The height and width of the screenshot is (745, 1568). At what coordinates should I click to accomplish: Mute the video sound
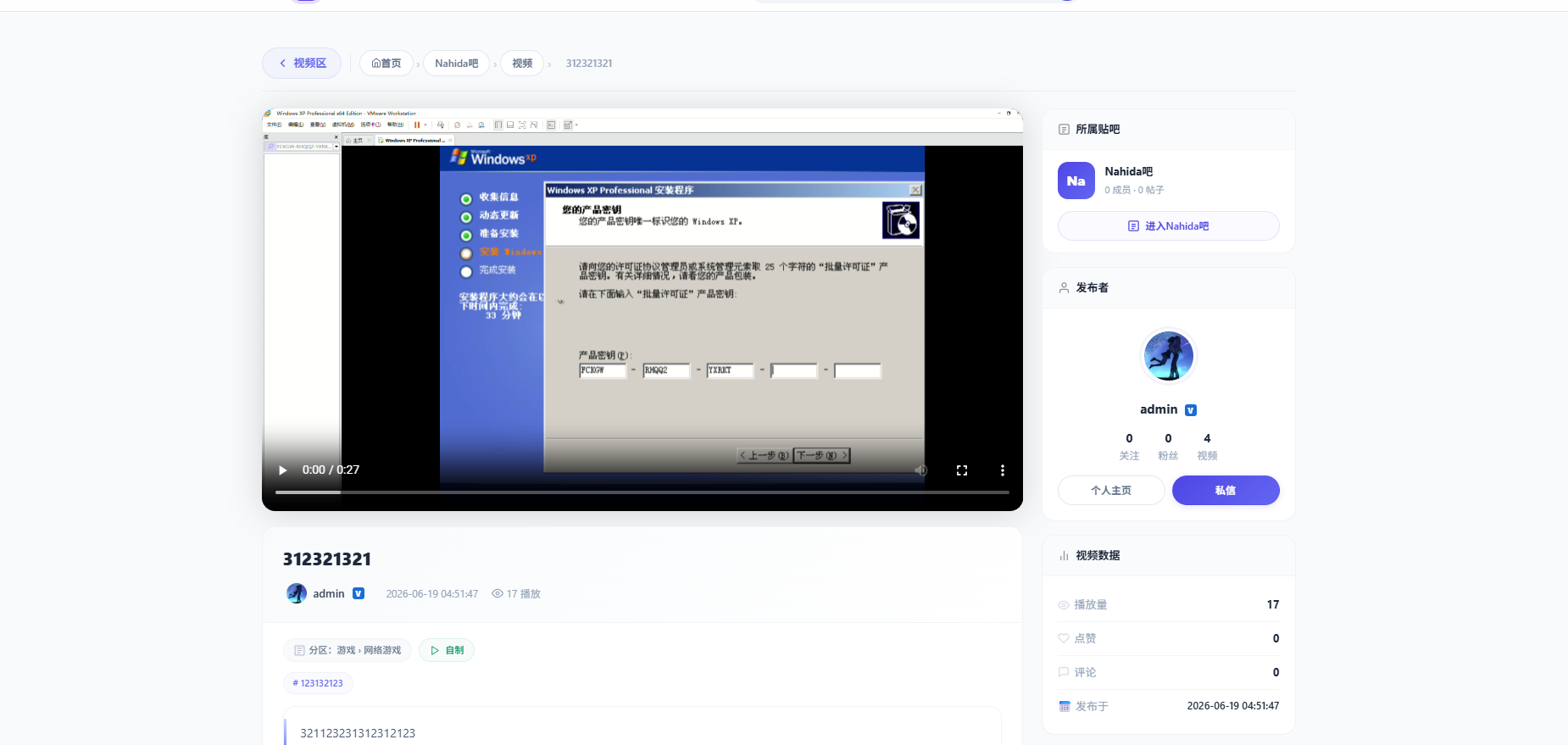[x=921, y=470]
